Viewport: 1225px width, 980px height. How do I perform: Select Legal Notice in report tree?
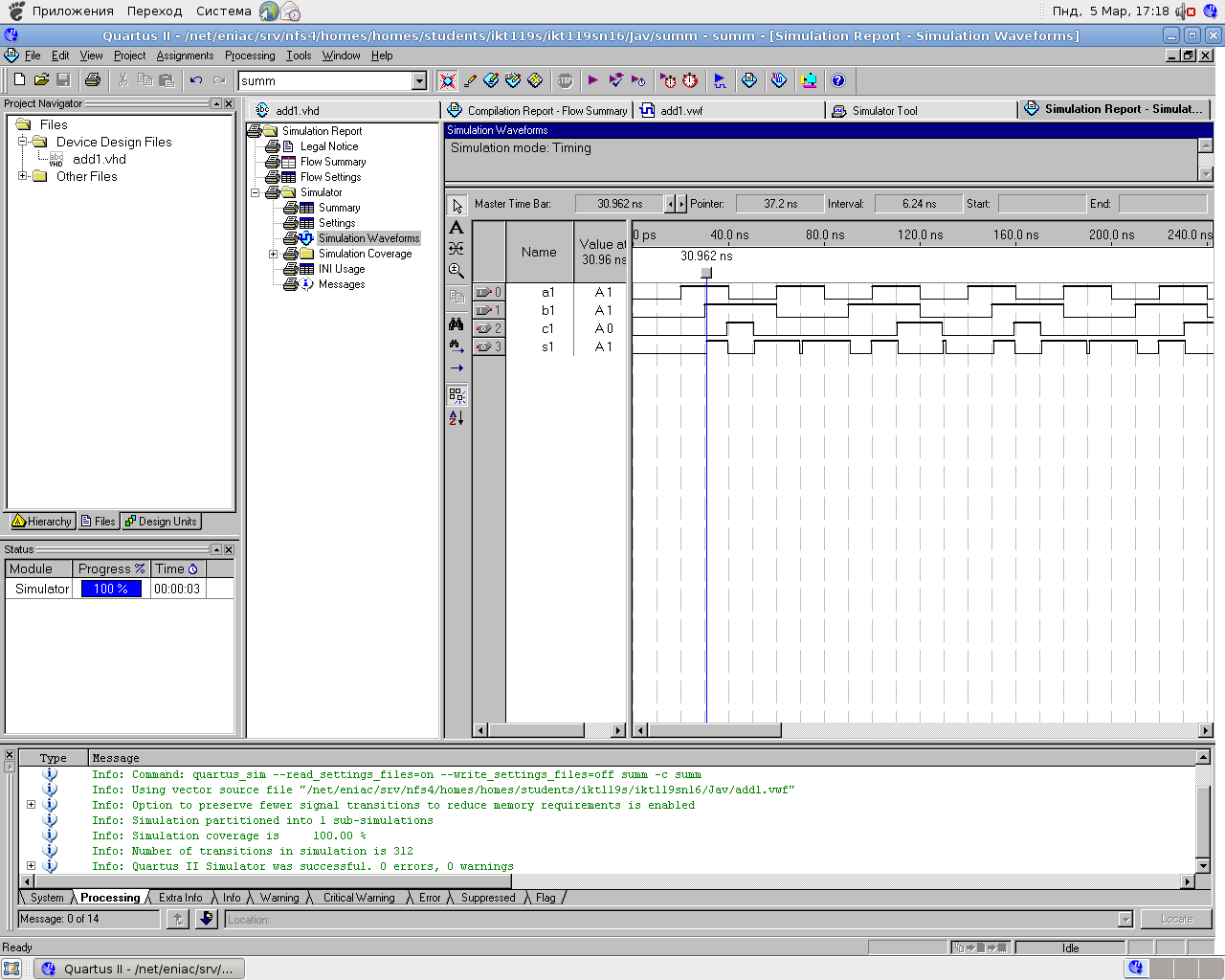329,146
